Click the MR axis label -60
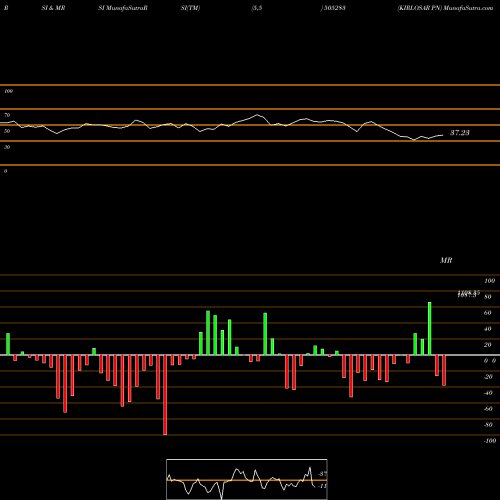The image size is (500, 500). pyautogui.click(x=488, y=409)
